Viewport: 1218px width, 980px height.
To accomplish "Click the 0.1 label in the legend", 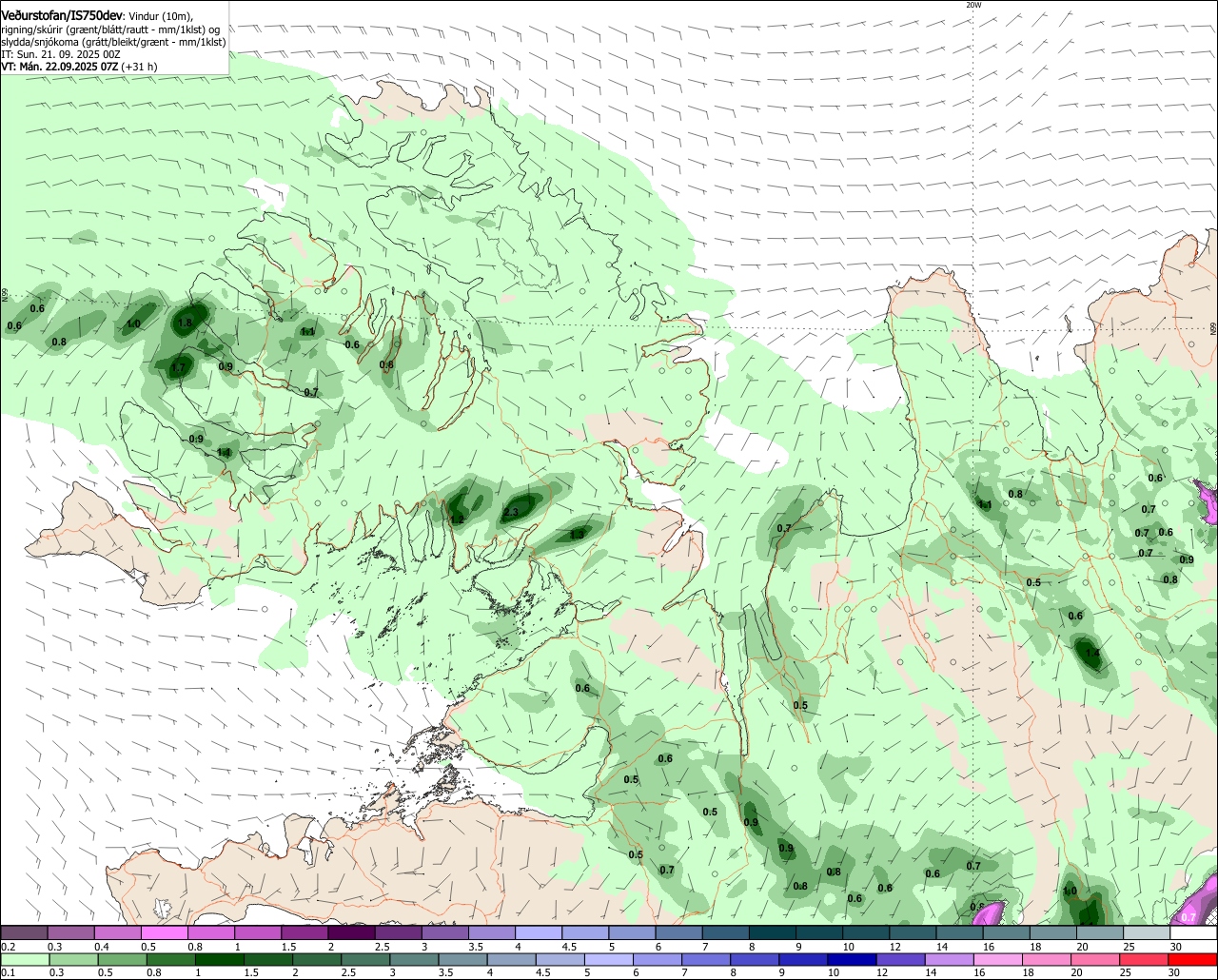I will pos(9,972).
